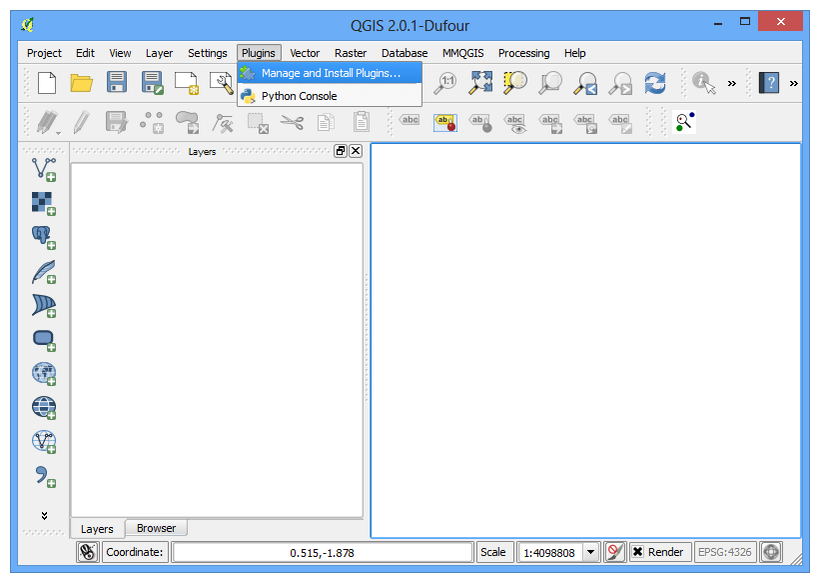820x583 pixels.
Task: Toggle the highlighted pin labels tool
Action: point(445,123)
